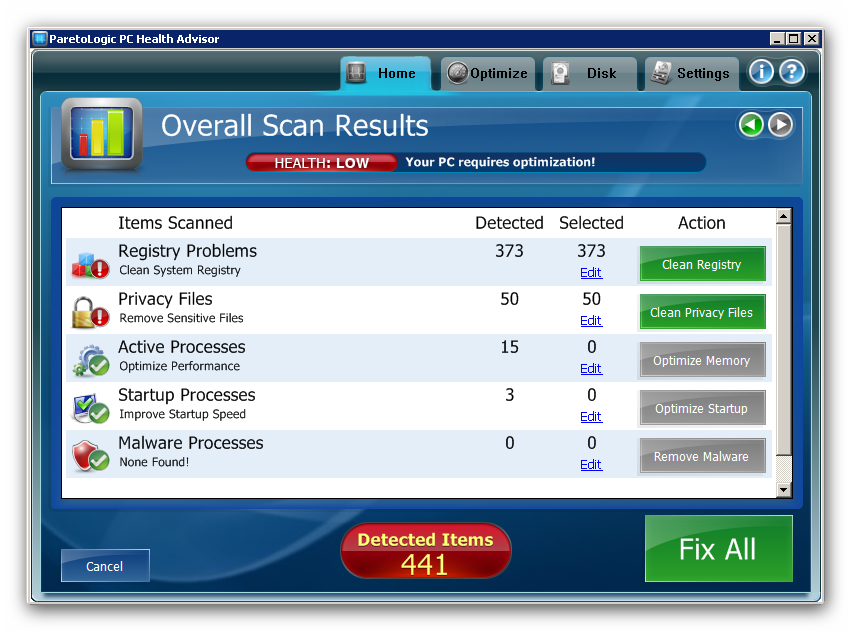Select the Privacy Files row title
852x632 pixels.
click(x=165, y=299)
